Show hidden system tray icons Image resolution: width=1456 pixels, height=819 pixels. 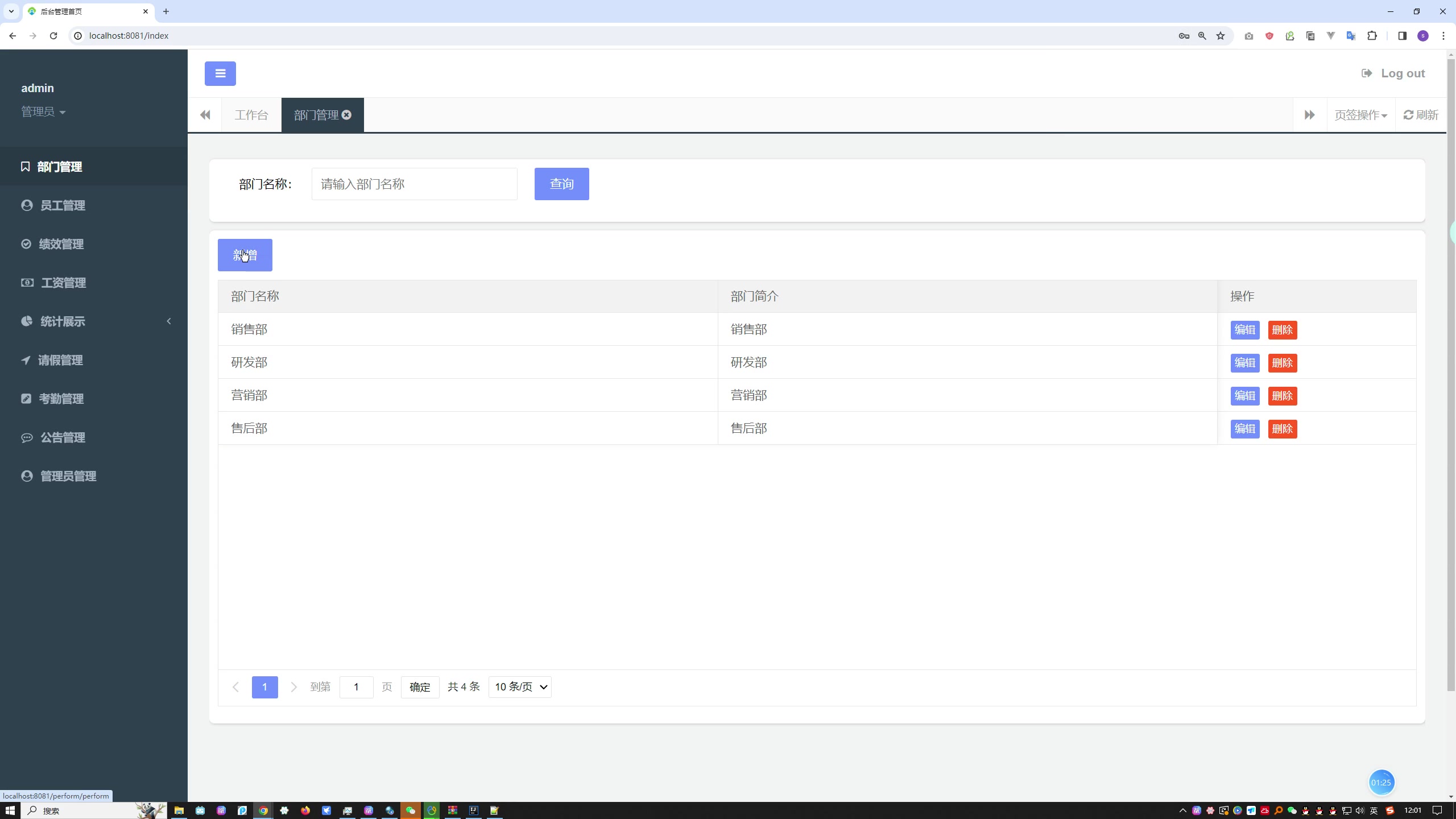1182,810
